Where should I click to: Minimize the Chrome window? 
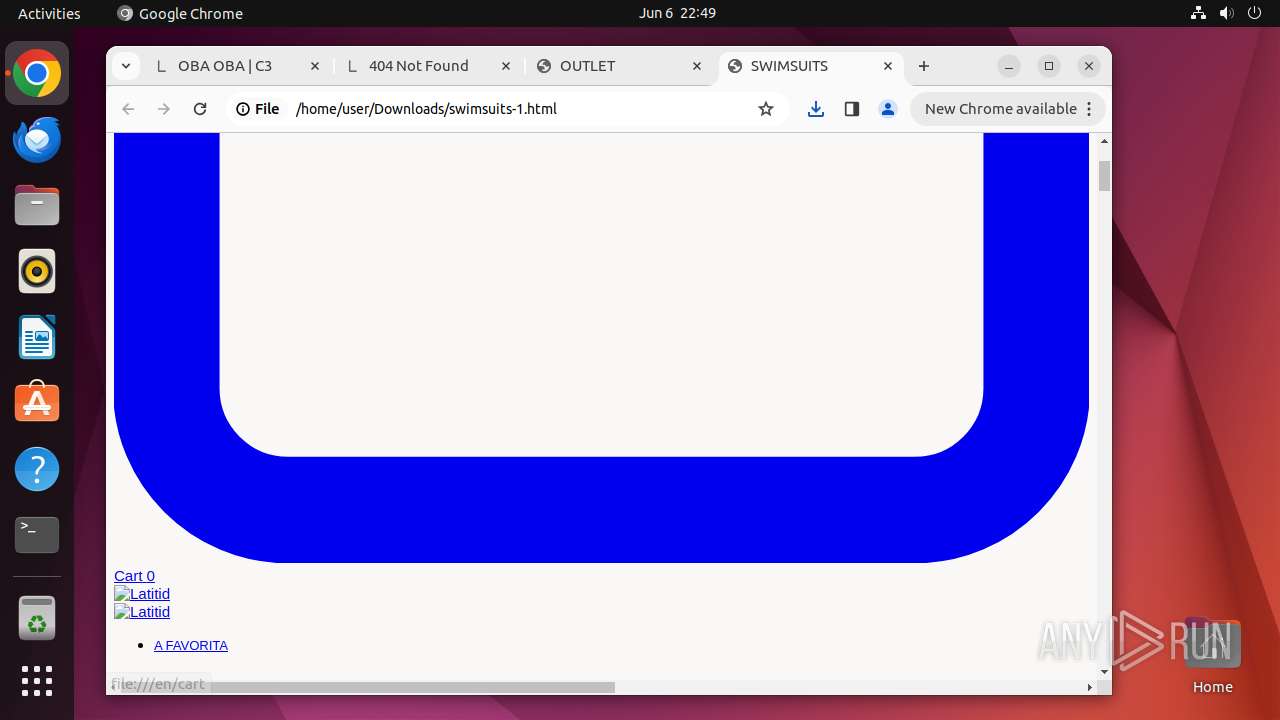[x=1009, y=66]
